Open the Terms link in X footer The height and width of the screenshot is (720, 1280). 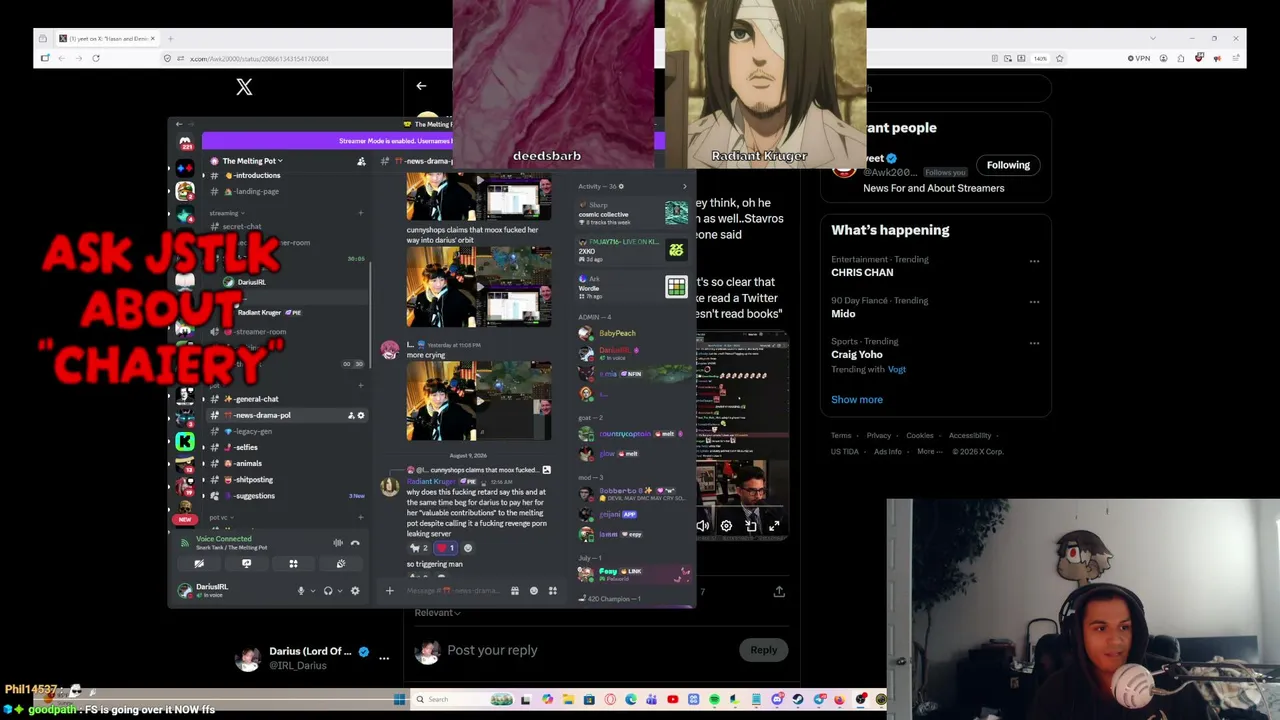(841, 435)
